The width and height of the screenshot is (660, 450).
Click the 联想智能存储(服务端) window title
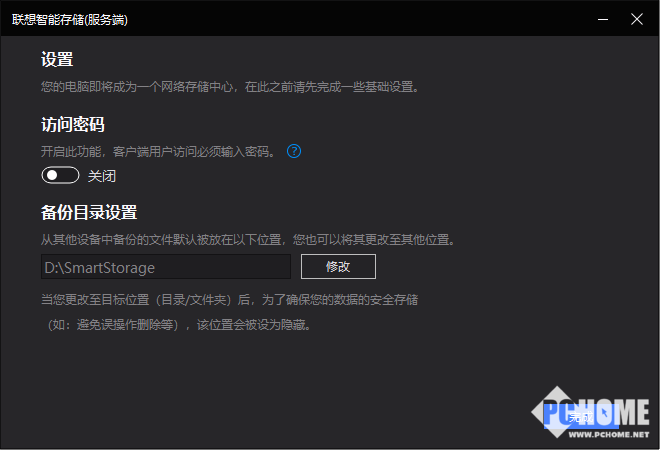(x=70, y=20)
